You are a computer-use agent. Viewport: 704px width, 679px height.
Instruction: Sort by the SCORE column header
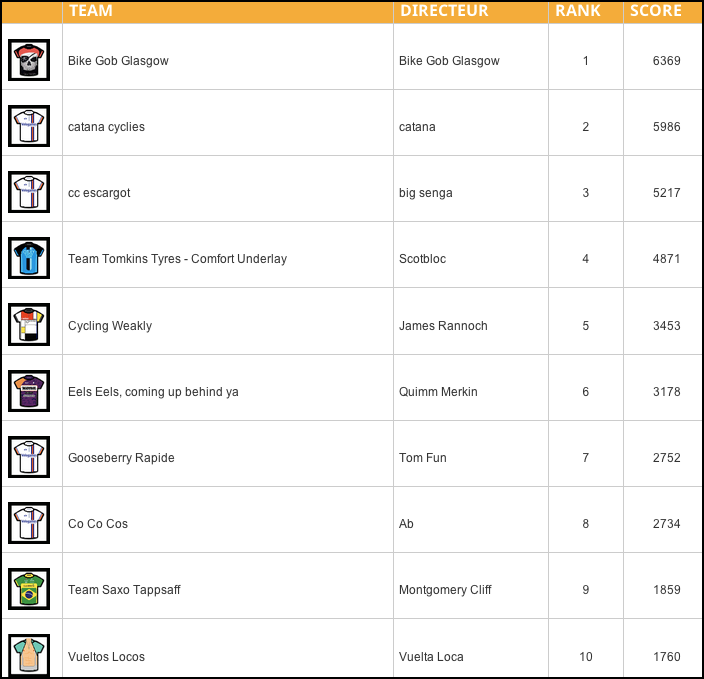656,11
